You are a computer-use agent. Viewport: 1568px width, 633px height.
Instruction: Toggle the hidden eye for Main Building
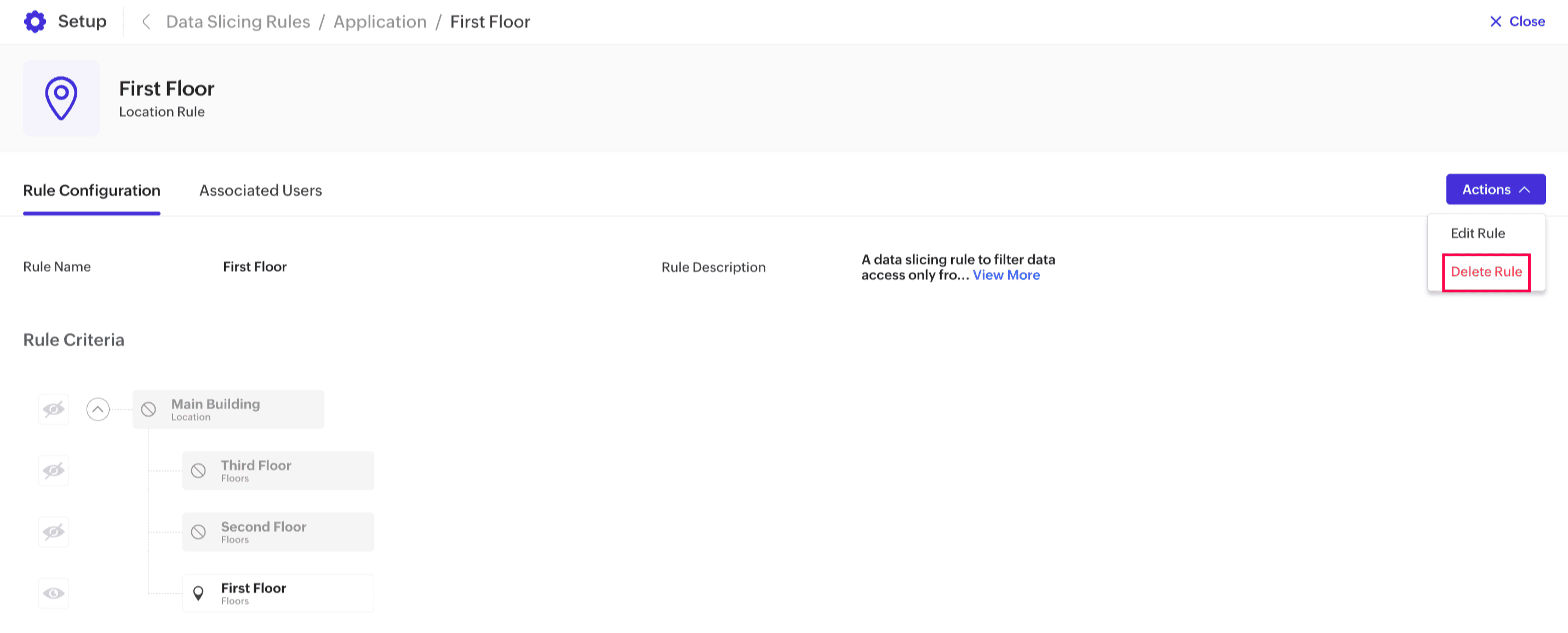pos(54,409)
